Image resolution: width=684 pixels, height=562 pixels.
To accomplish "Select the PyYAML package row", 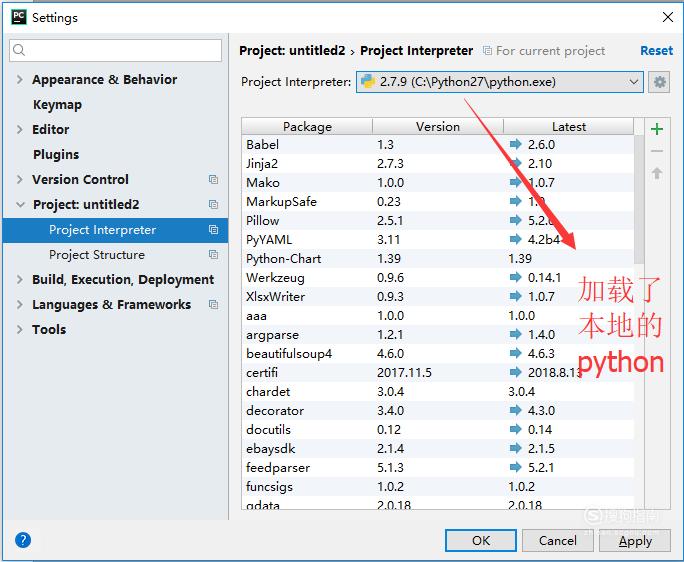I will (x=438, y=239).
